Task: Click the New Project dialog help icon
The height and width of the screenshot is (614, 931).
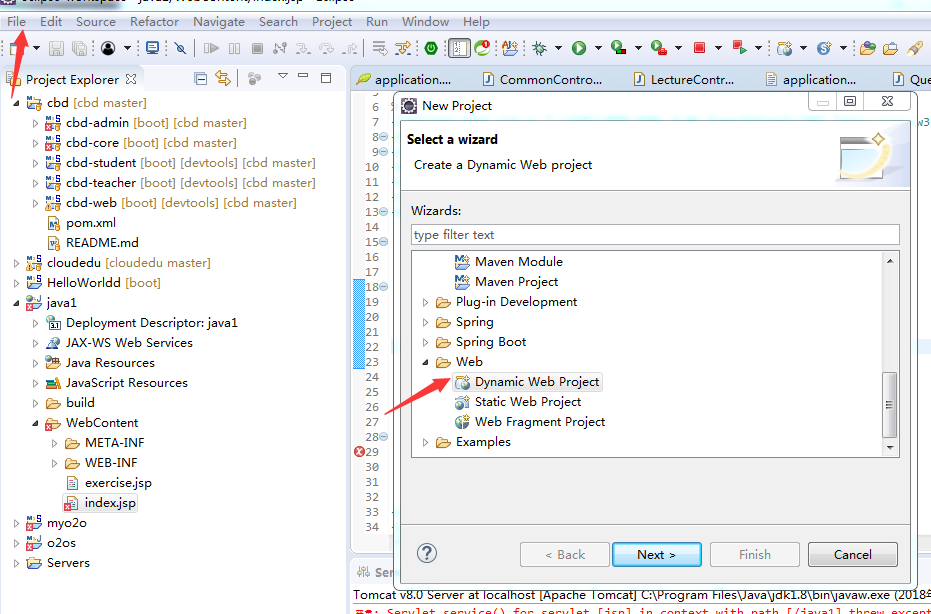Action: (427, 553)
